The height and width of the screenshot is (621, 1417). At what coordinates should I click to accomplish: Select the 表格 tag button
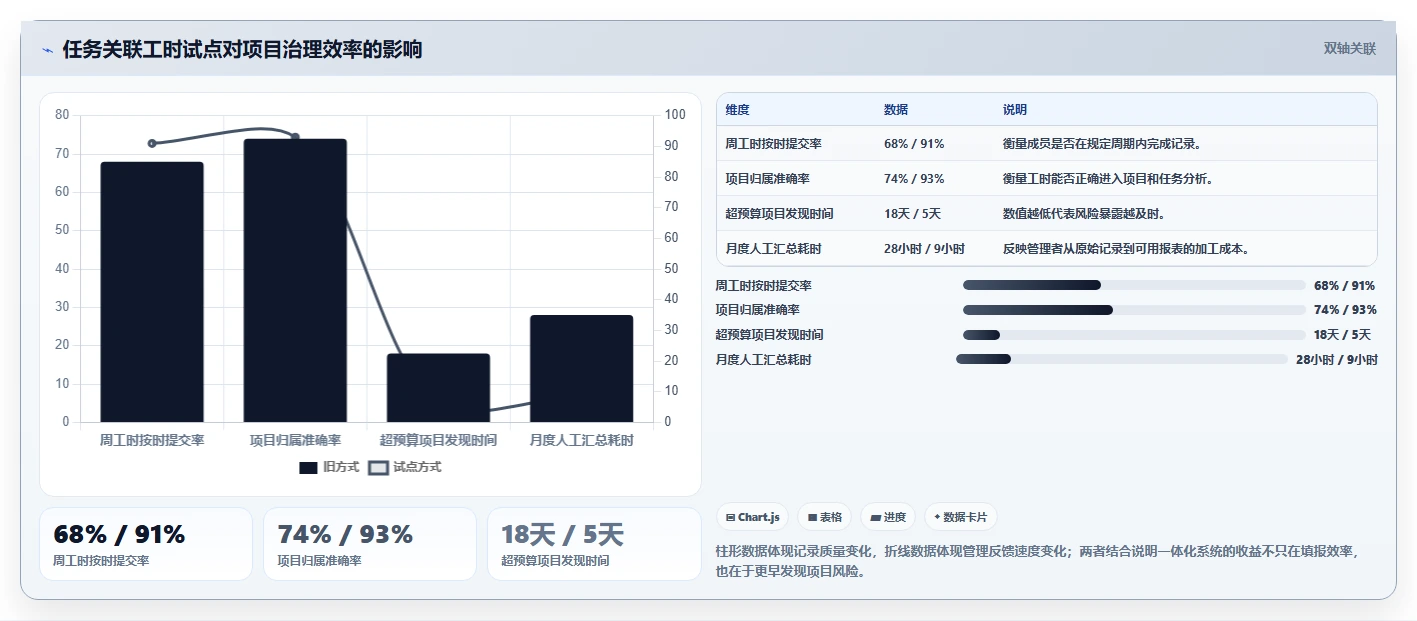pos(824,517)
